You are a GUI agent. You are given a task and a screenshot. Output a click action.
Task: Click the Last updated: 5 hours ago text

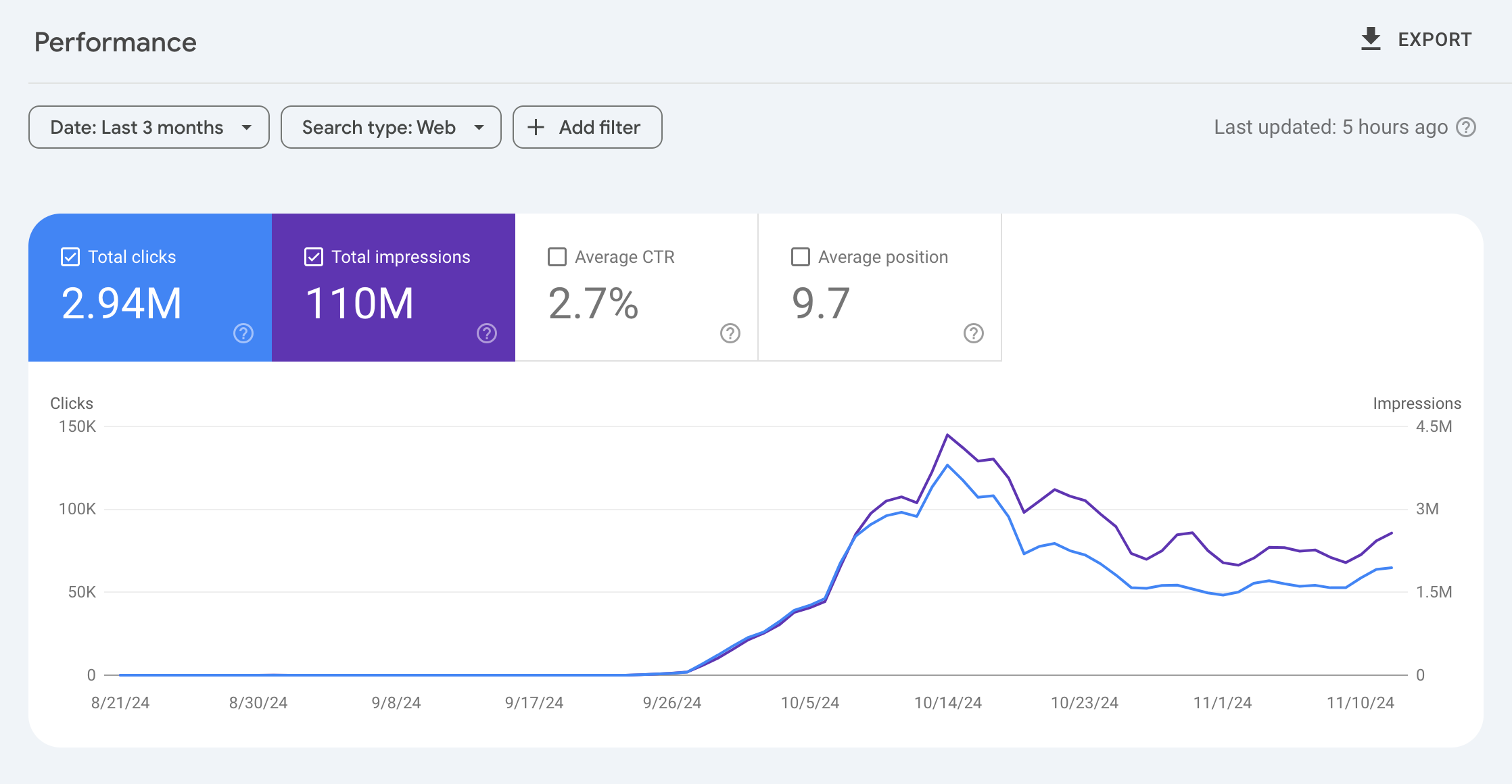(x=1331, y=127)
